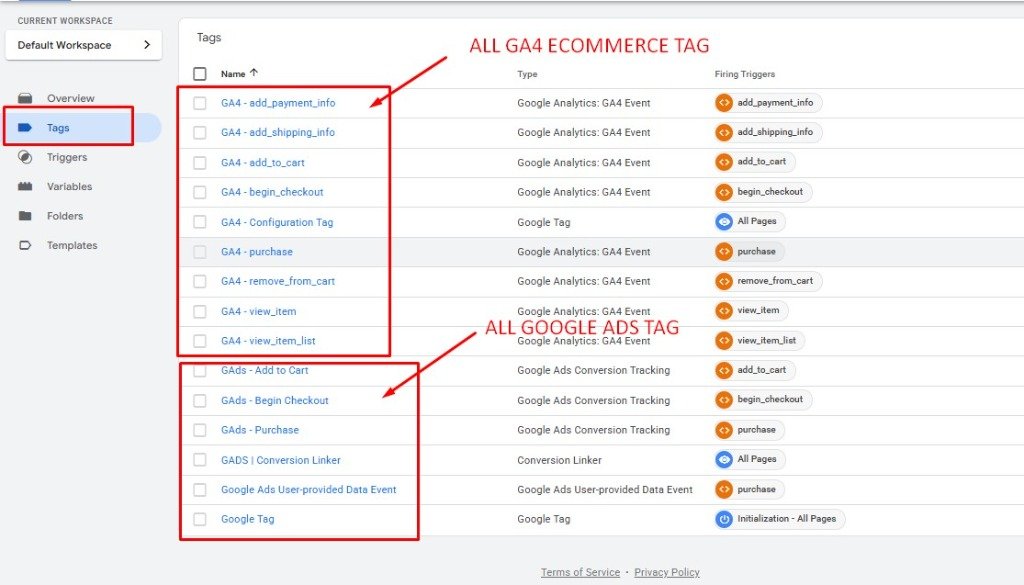Click the Firing Triggers column header
The height and width of the screenshot is (585, 1024).
pyautogui.click(x=744, y=74)
